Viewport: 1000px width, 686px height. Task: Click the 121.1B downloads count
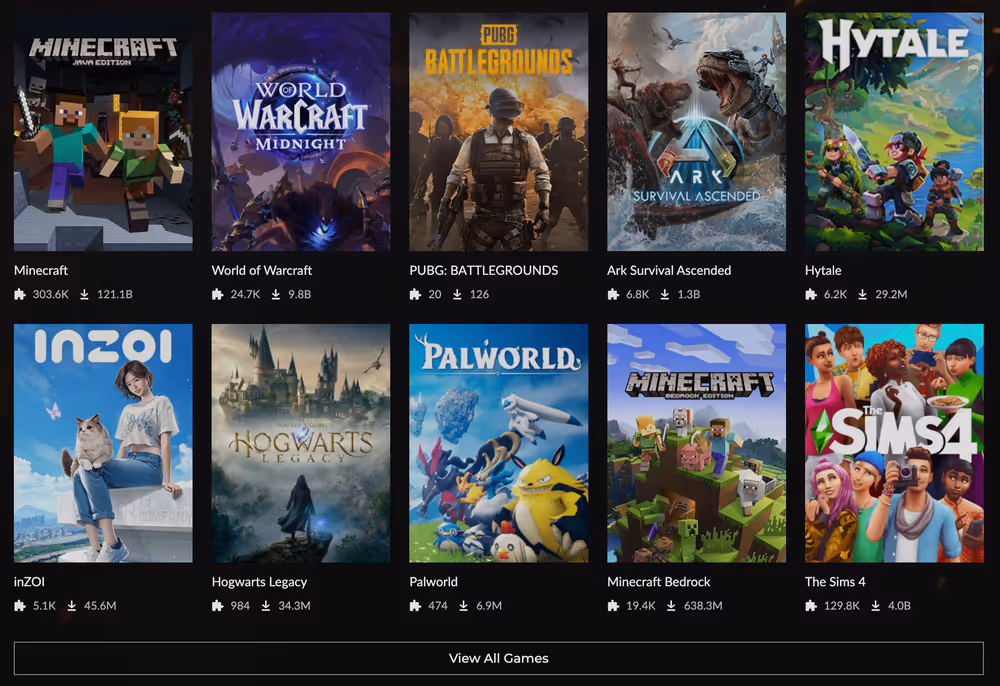point(115,294)
